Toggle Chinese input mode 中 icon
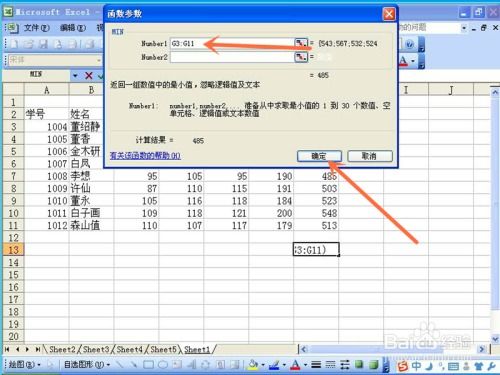This screenshot has width=500, height=375. point(416,366)
